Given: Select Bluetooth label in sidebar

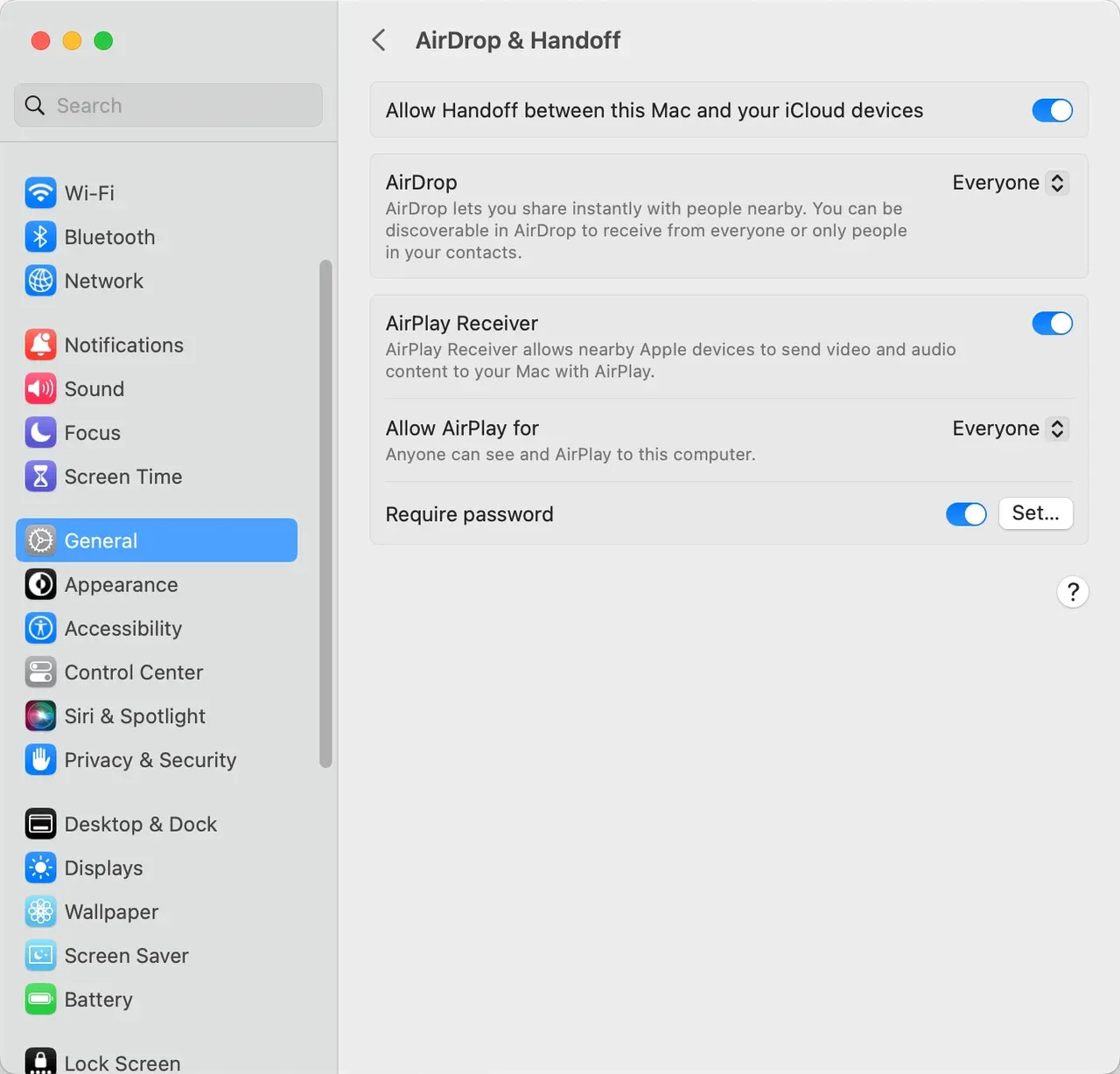Looking at the screenshot, I should coord(109,237).
